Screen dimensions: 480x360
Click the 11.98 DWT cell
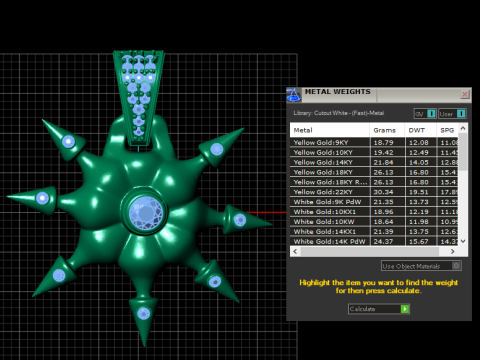(x=421, y=222)
